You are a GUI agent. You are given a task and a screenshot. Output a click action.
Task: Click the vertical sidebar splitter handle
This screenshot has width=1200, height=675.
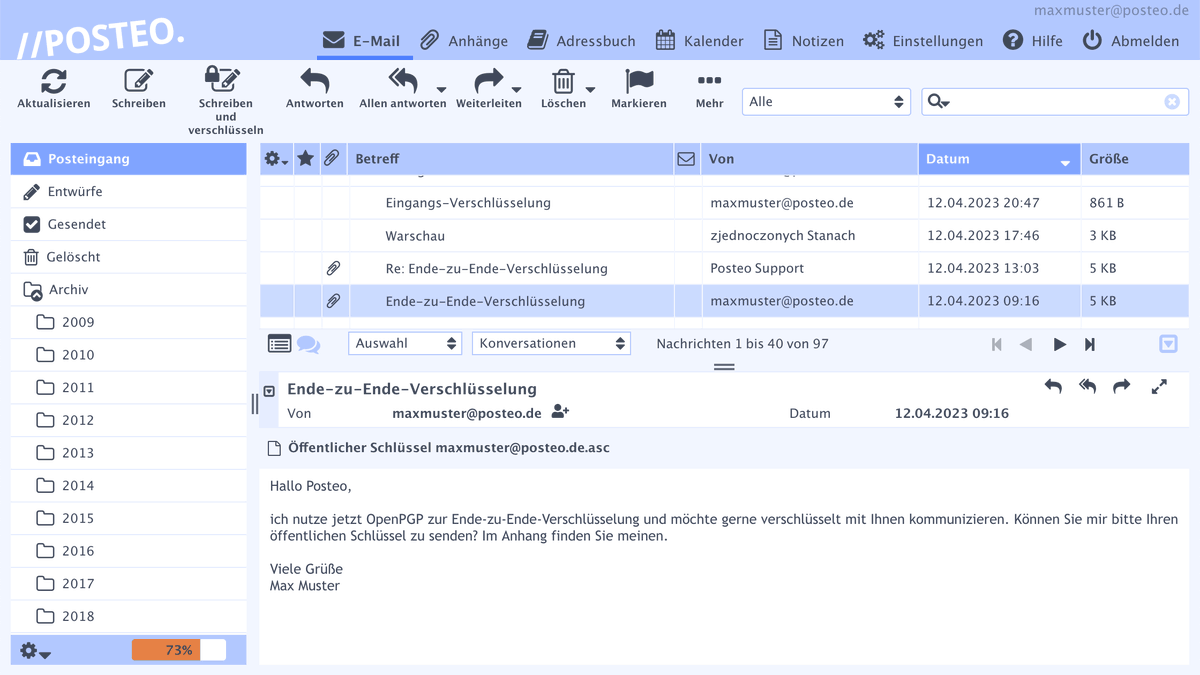[254, 403]
